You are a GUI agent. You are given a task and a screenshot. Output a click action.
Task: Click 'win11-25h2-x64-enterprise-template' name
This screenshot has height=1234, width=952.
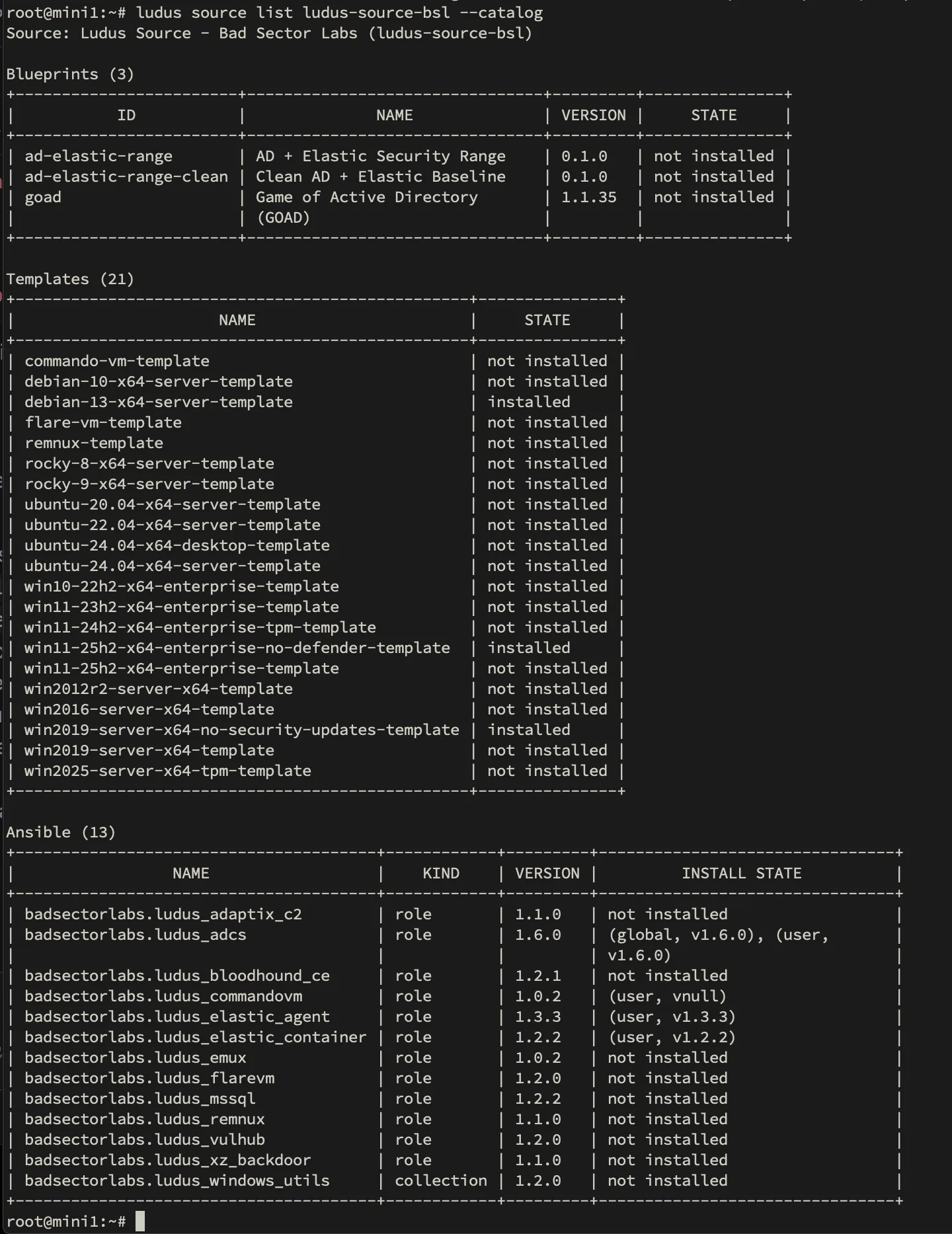click(x=182, y=669)
